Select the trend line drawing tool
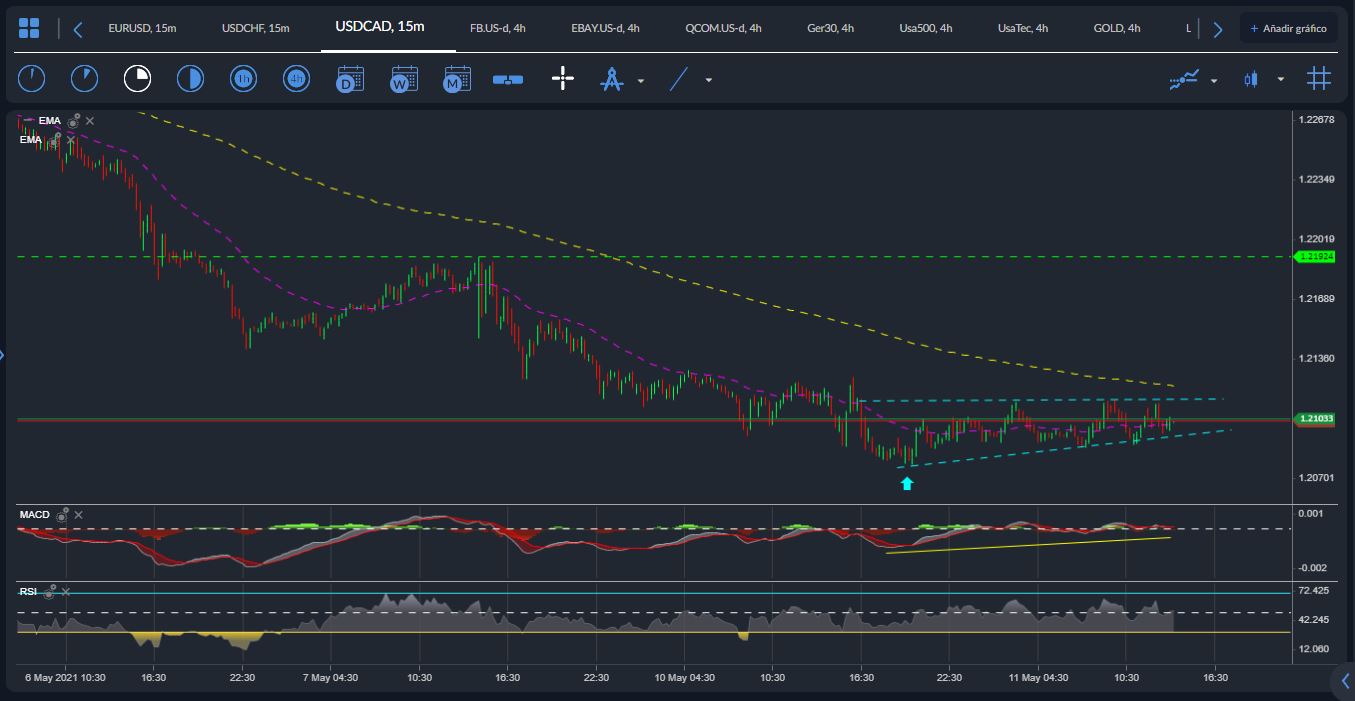Viewport: 1355px width, 701px height. 679,79
